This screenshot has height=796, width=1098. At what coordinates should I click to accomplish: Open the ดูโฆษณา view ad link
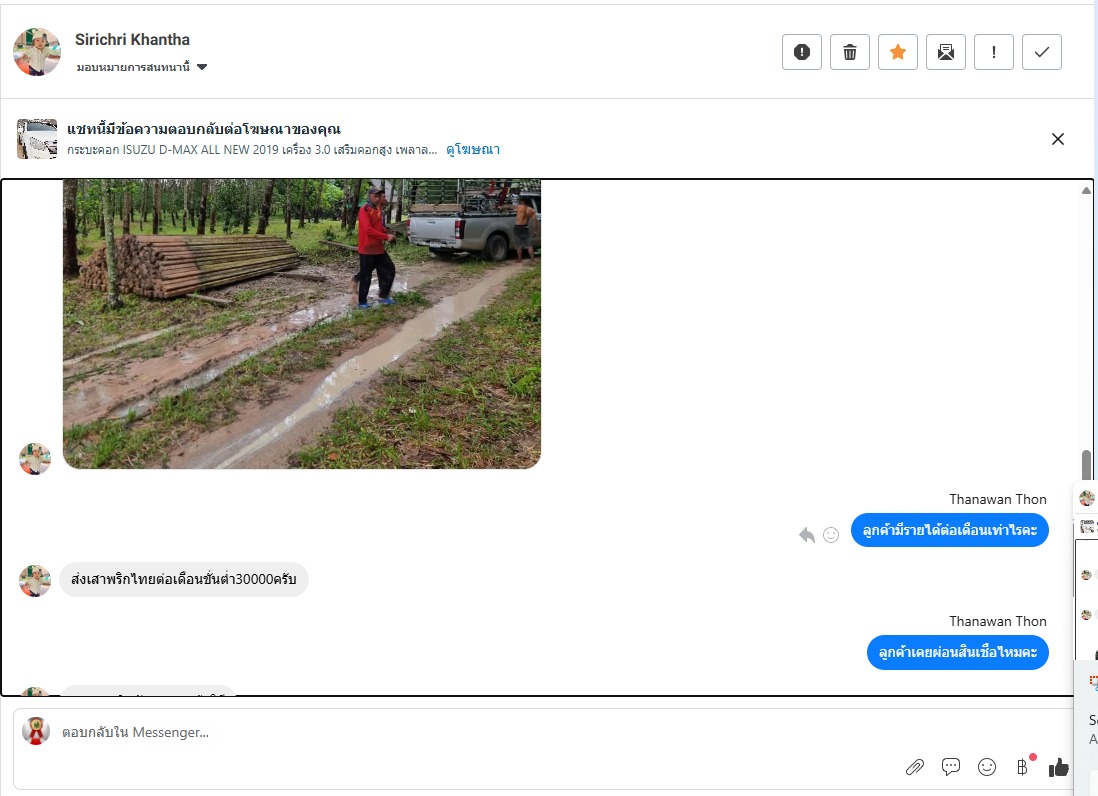pyautogui.click(x=473, y=149)
